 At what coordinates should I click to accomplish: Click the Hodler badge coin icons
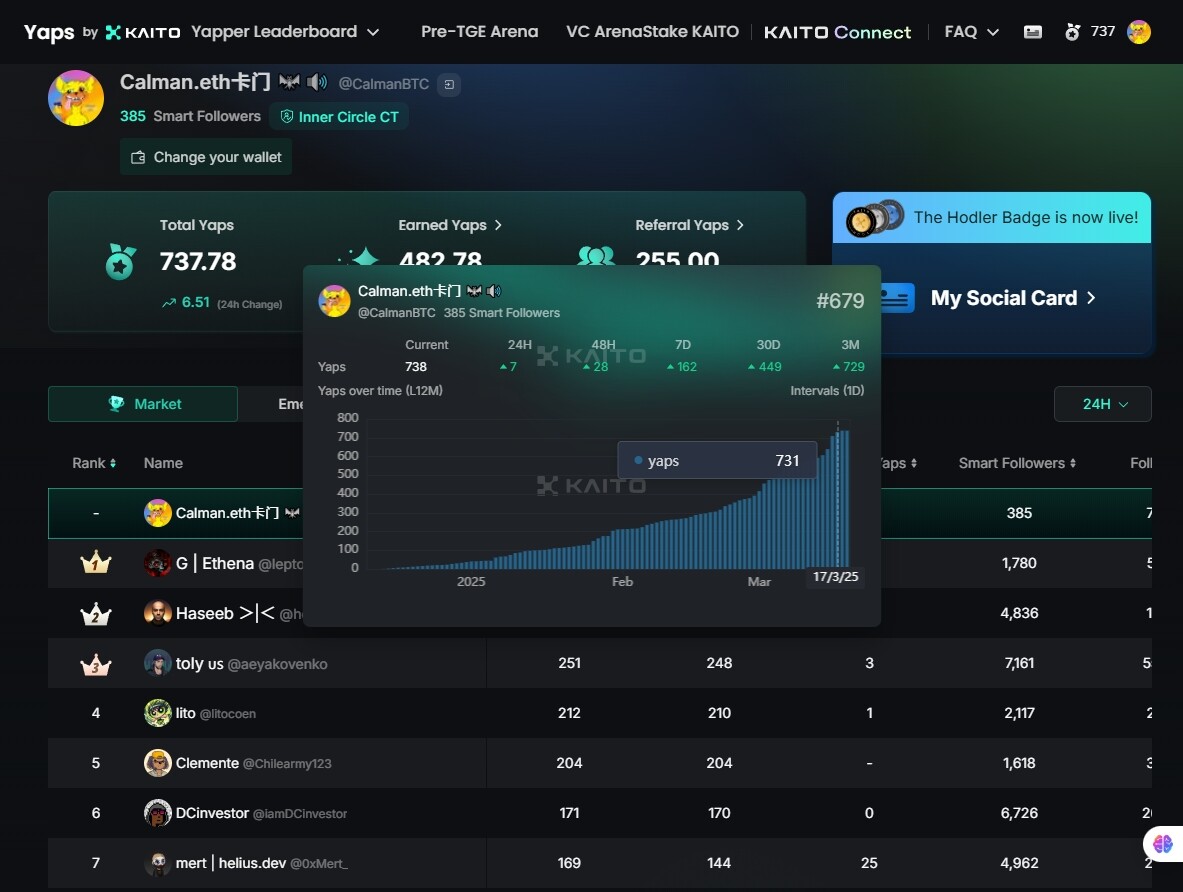tap(874, 218)
